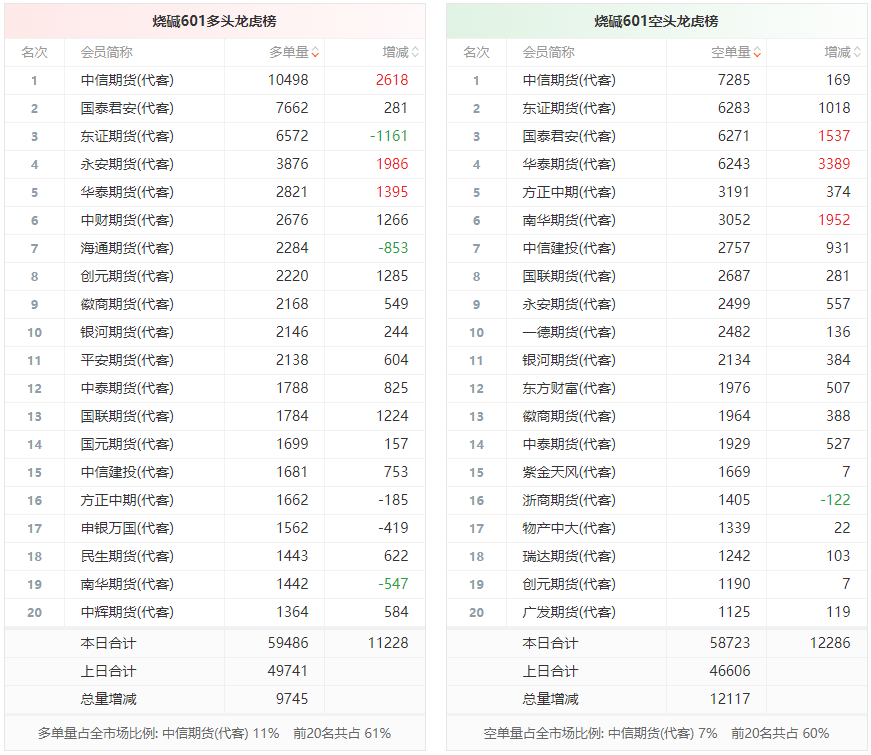Select 中信期货(代客) in the long table
The height and width of the screenshot is (755, 871).
[x=127, y=80]
